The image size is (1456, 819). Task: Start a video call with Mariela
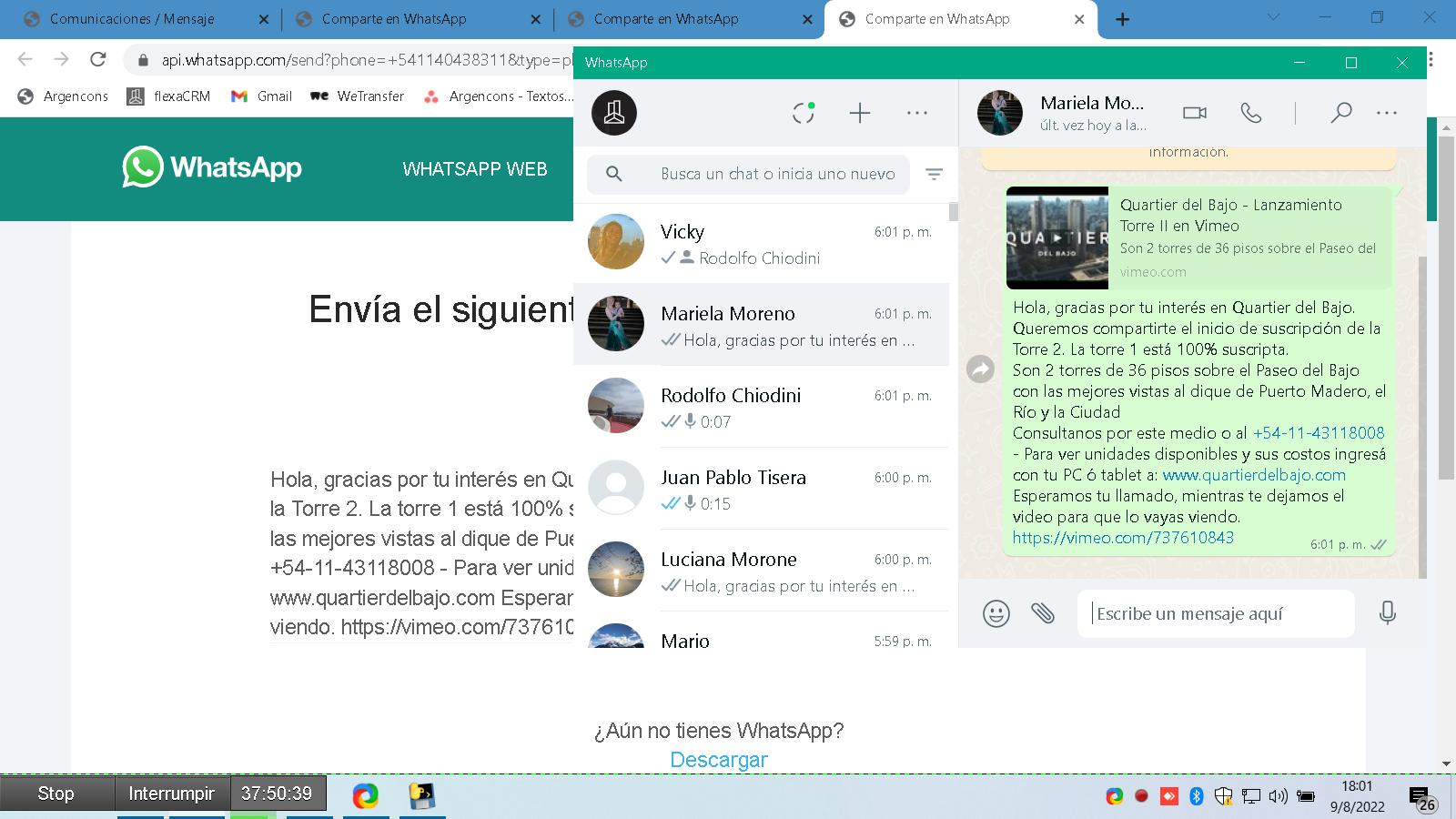click(1195, 113)
